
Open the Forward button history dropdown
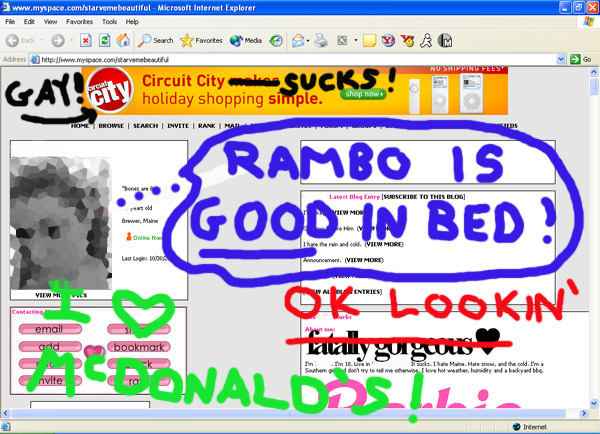coord(72,40)
